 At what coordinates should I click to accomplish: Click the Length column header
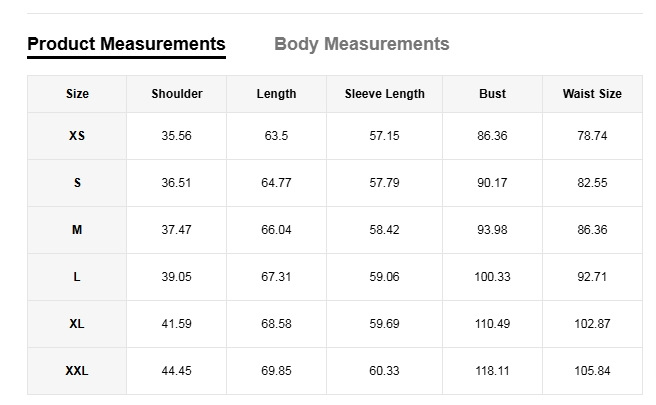pos(276,94)
